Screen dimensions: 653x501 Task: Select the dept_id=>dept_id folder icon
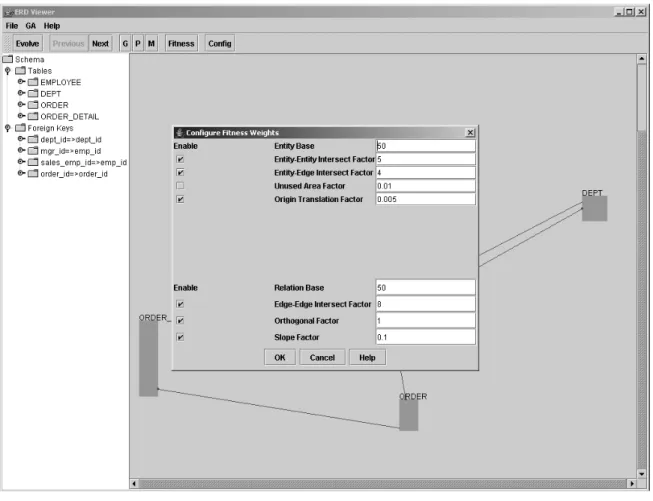coord(33,139)
